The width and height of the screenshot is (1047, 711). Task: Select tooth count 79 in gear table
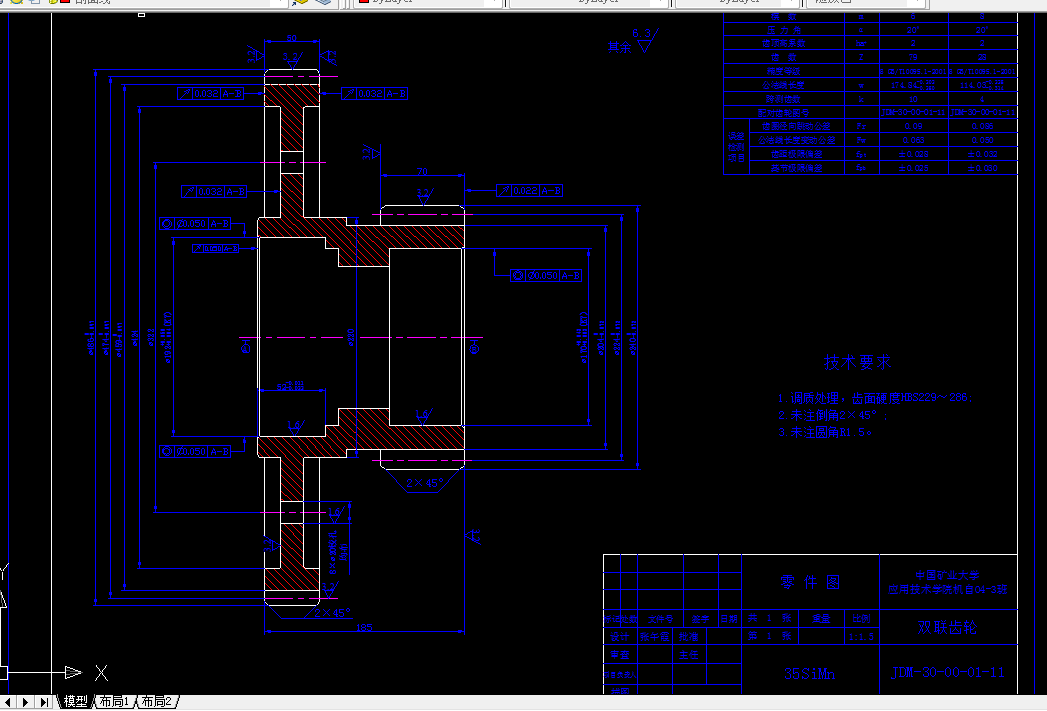pos(913,57)
